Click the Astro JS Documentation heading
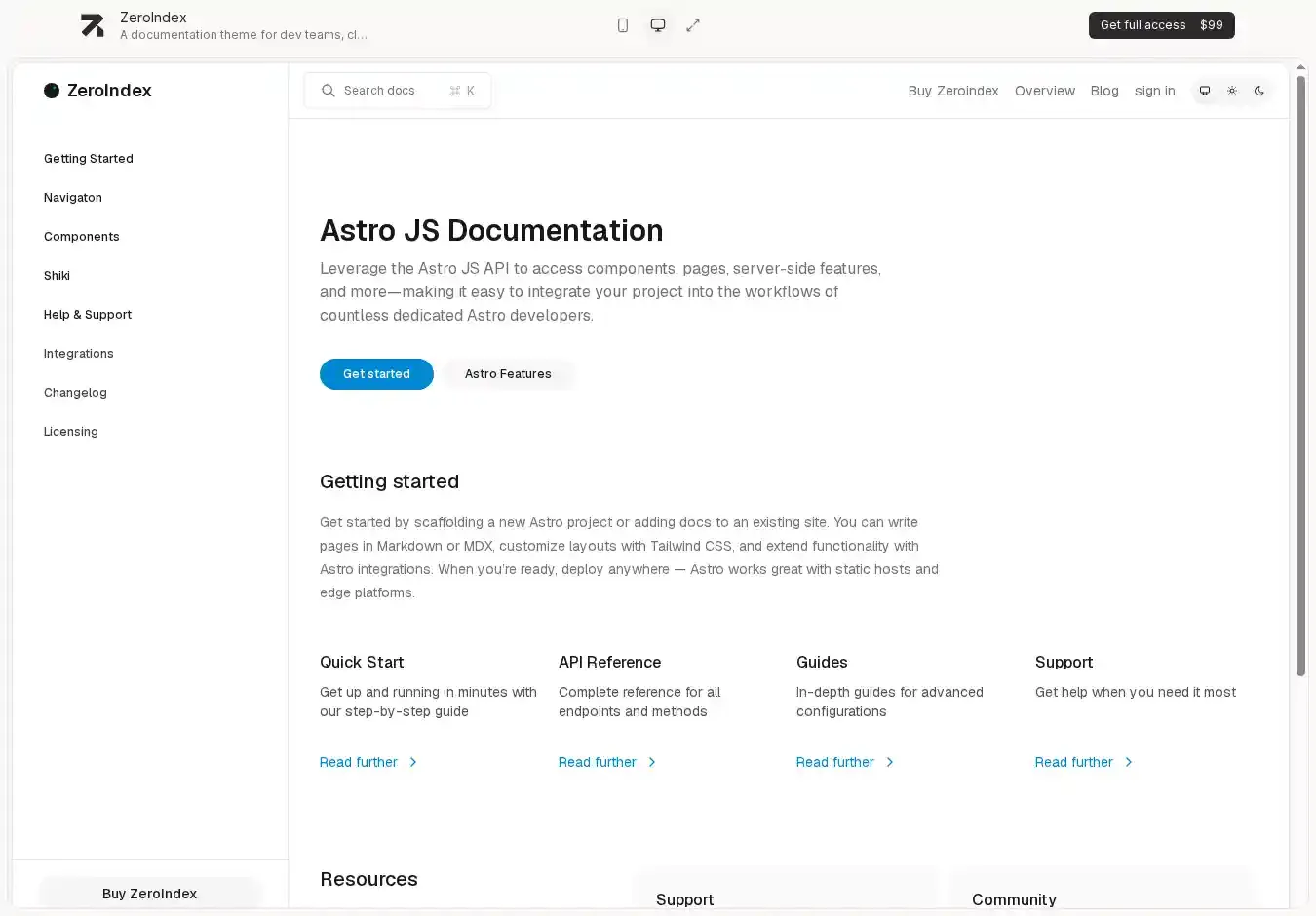 pyautogui.click(x=491, y=230)
